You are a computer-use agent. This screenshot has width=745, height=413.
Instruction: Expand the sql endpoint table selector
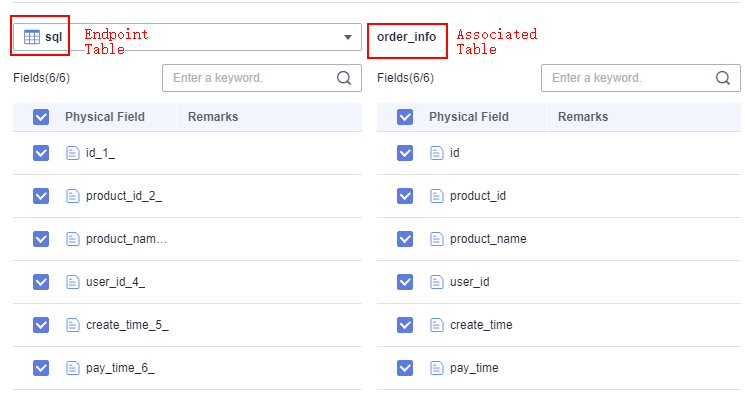click(x=200, y=37)
